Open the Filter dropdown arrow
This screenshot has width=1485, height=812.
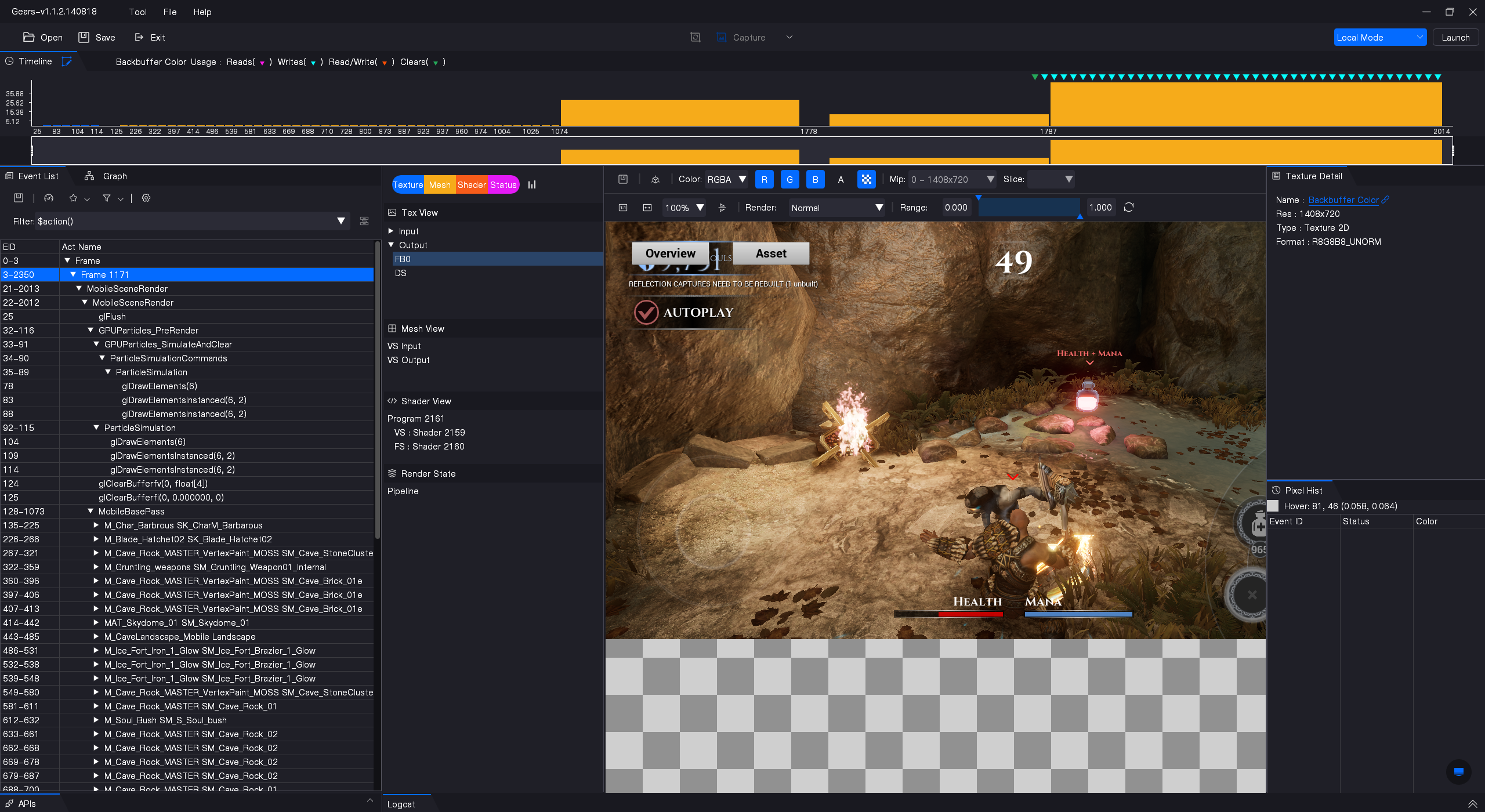click(341, 221)
